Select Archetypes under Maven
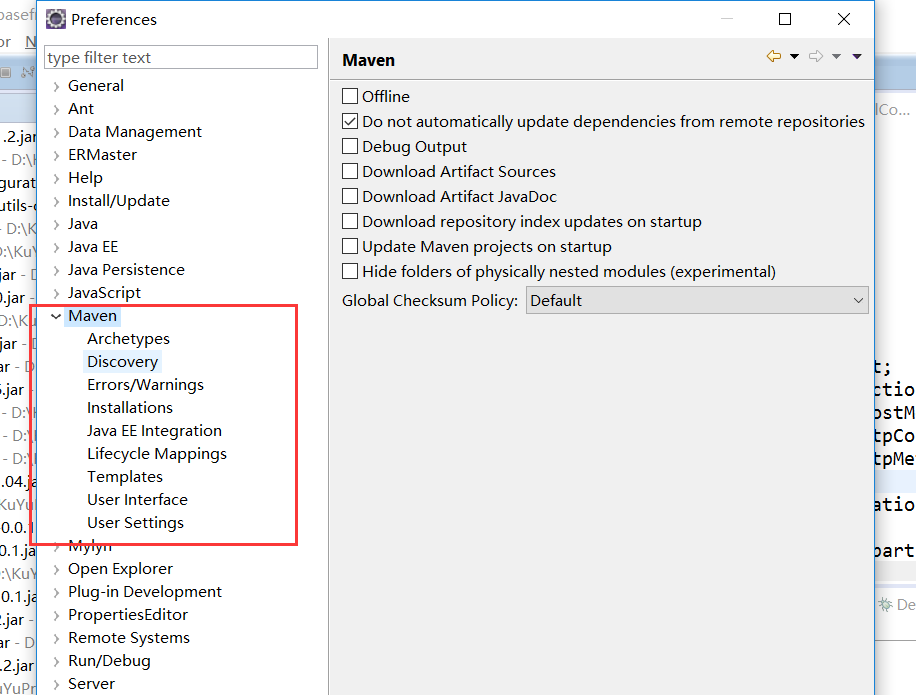This screenshot has width=916, height=695. (129, 339)
